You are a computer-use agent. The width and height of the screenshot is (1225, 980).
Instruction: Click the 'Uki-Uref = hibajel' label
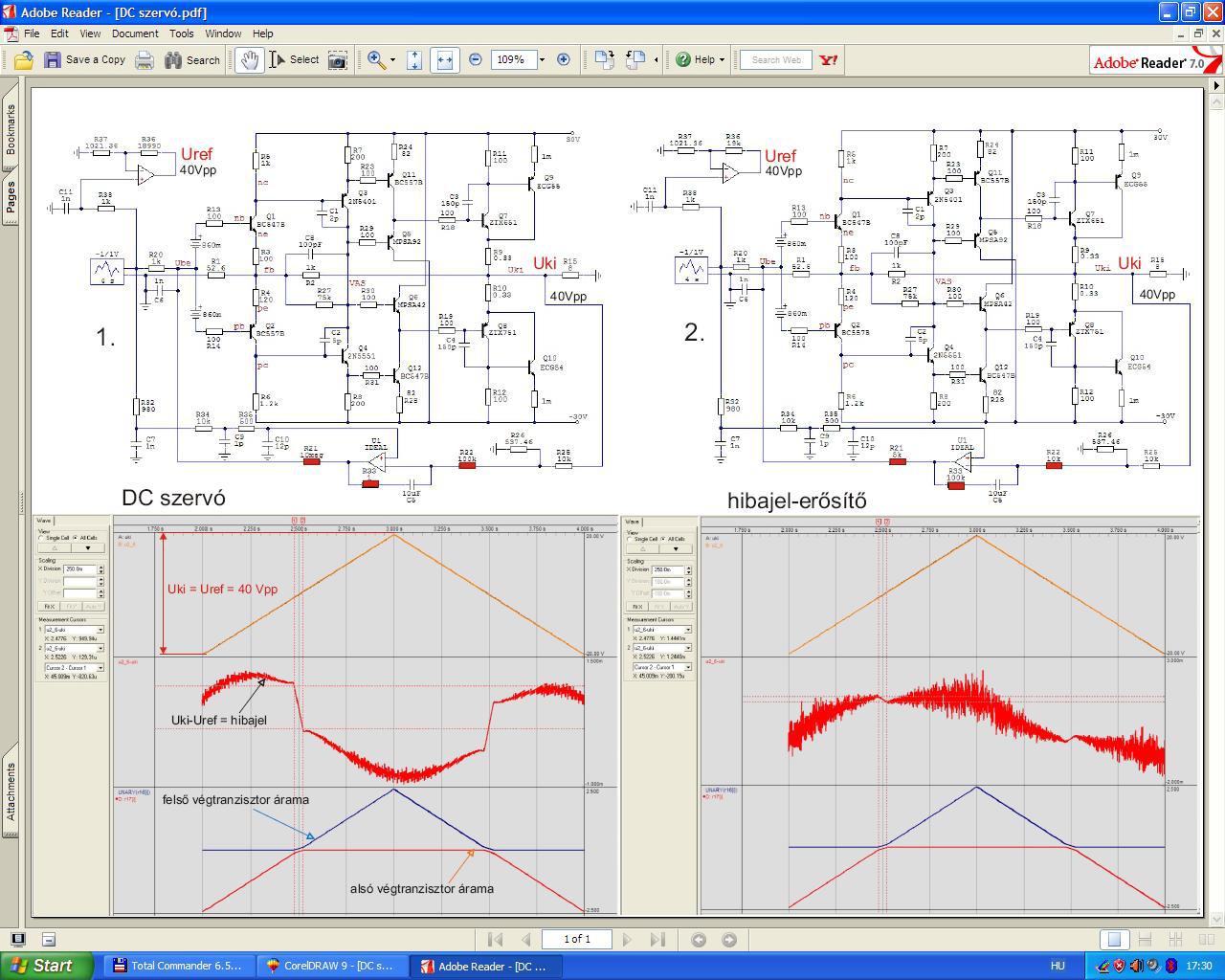219,720
